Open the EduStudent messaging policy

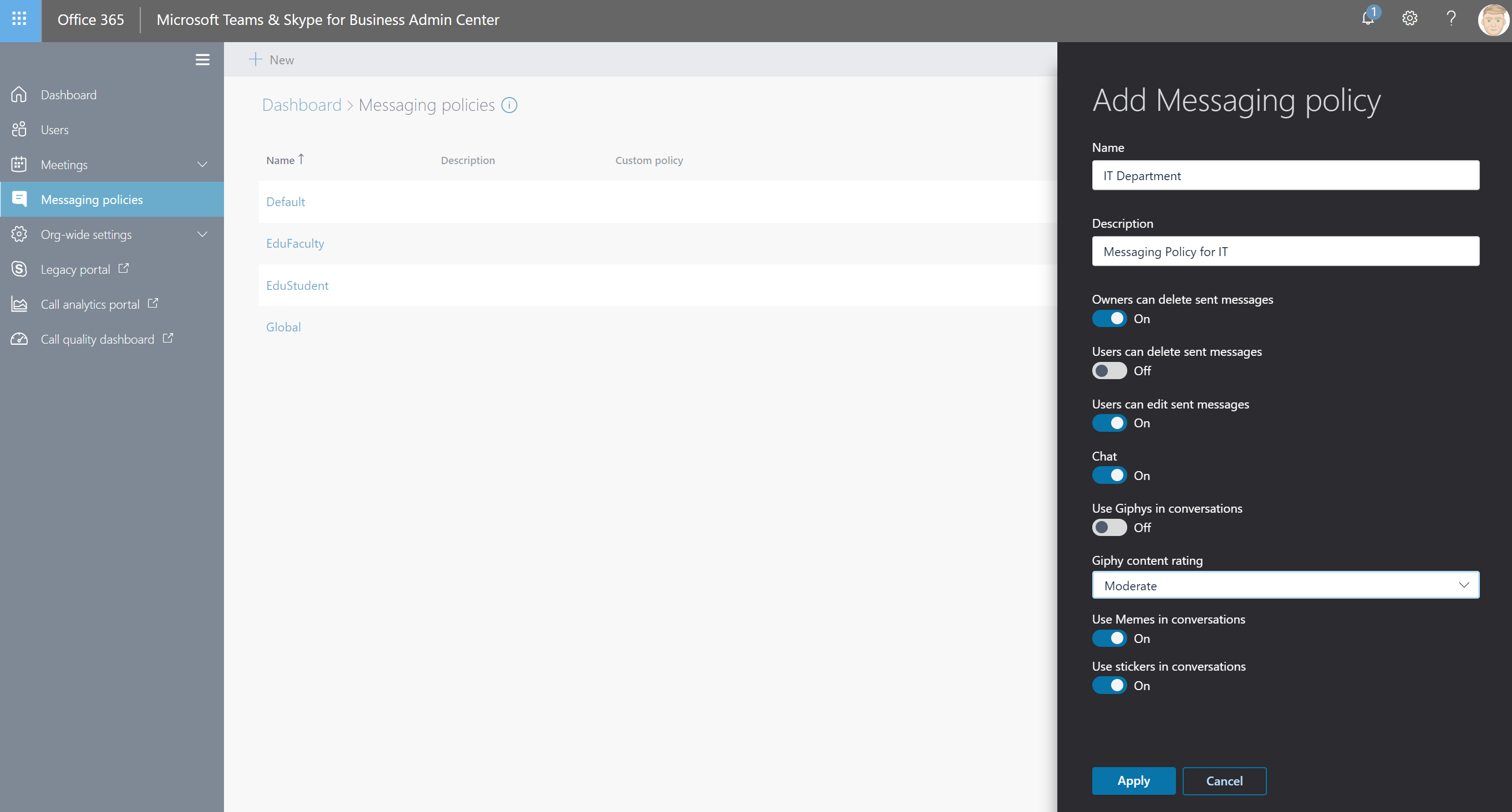[297, 285]
